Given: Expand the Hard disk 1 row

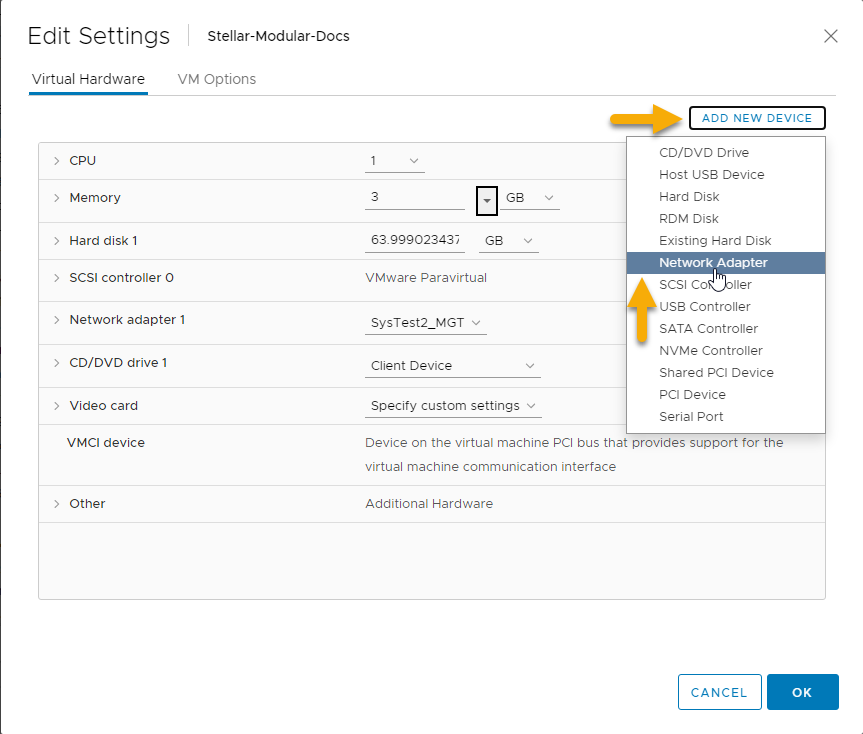Looking at the screenshot, I should click(x=57, y=241).
